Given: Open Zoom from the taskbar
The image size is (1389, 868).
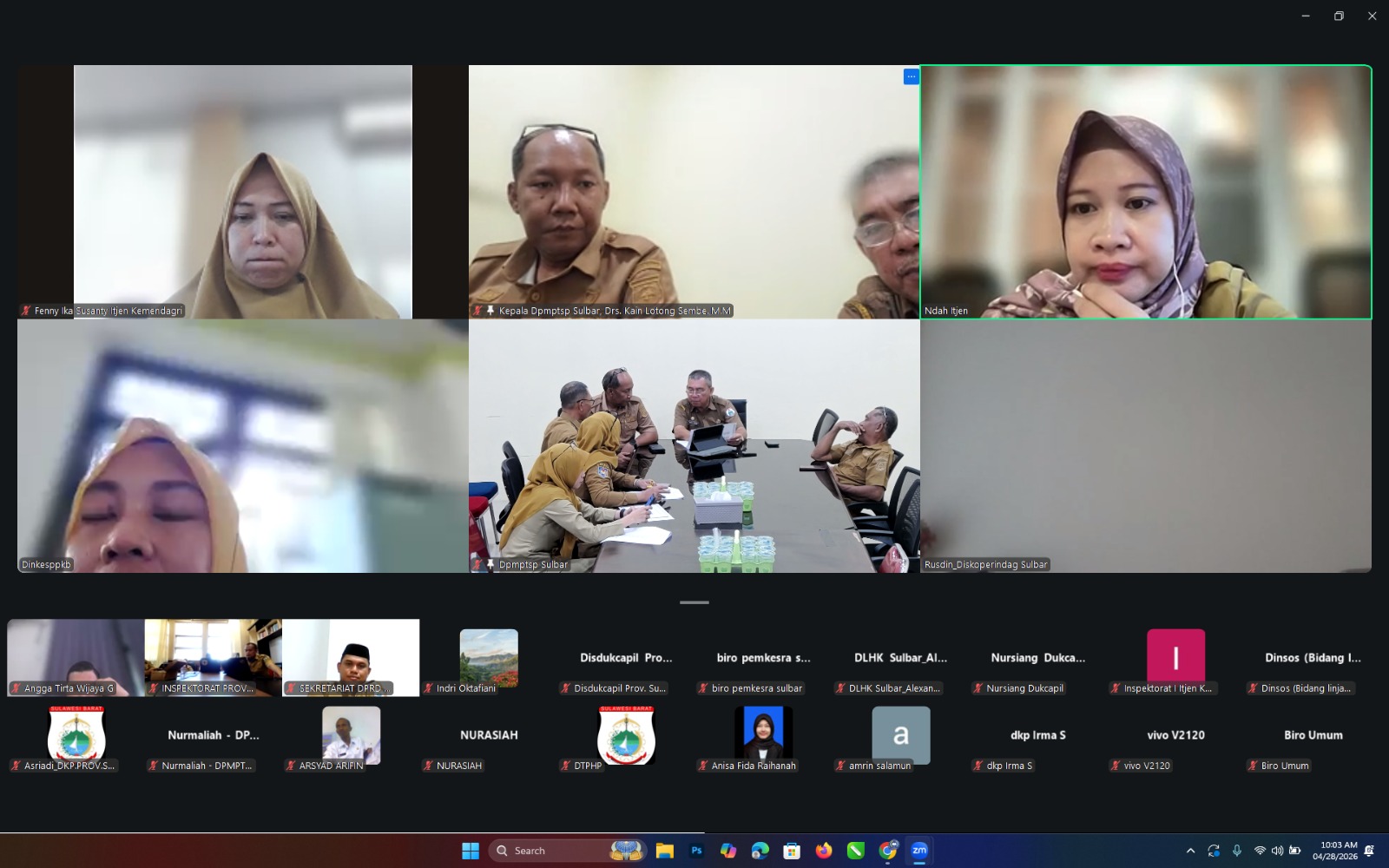Looking at the screenshot, I should coord(919,851).
